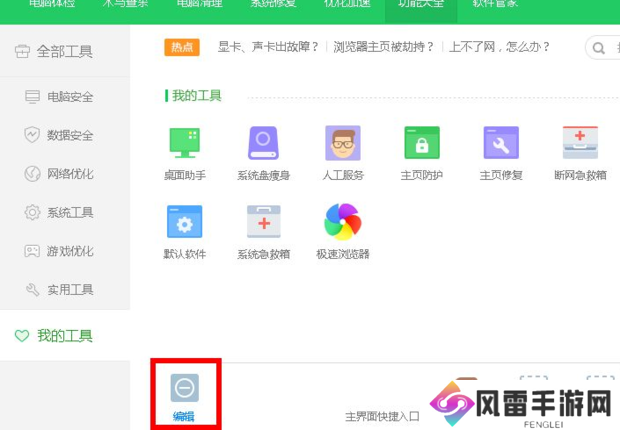The width and height of the screenshot is (620, 430).
Task: Open the 显卡、声卡出故障？ hot topic link
Action: pyautogui.click(x=268, y=47)
